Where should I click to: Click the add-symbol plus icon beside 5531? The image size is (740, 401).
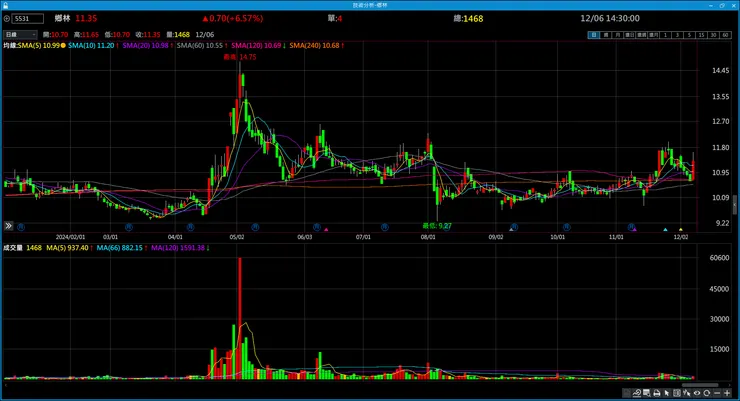click(x=7, y=18)
